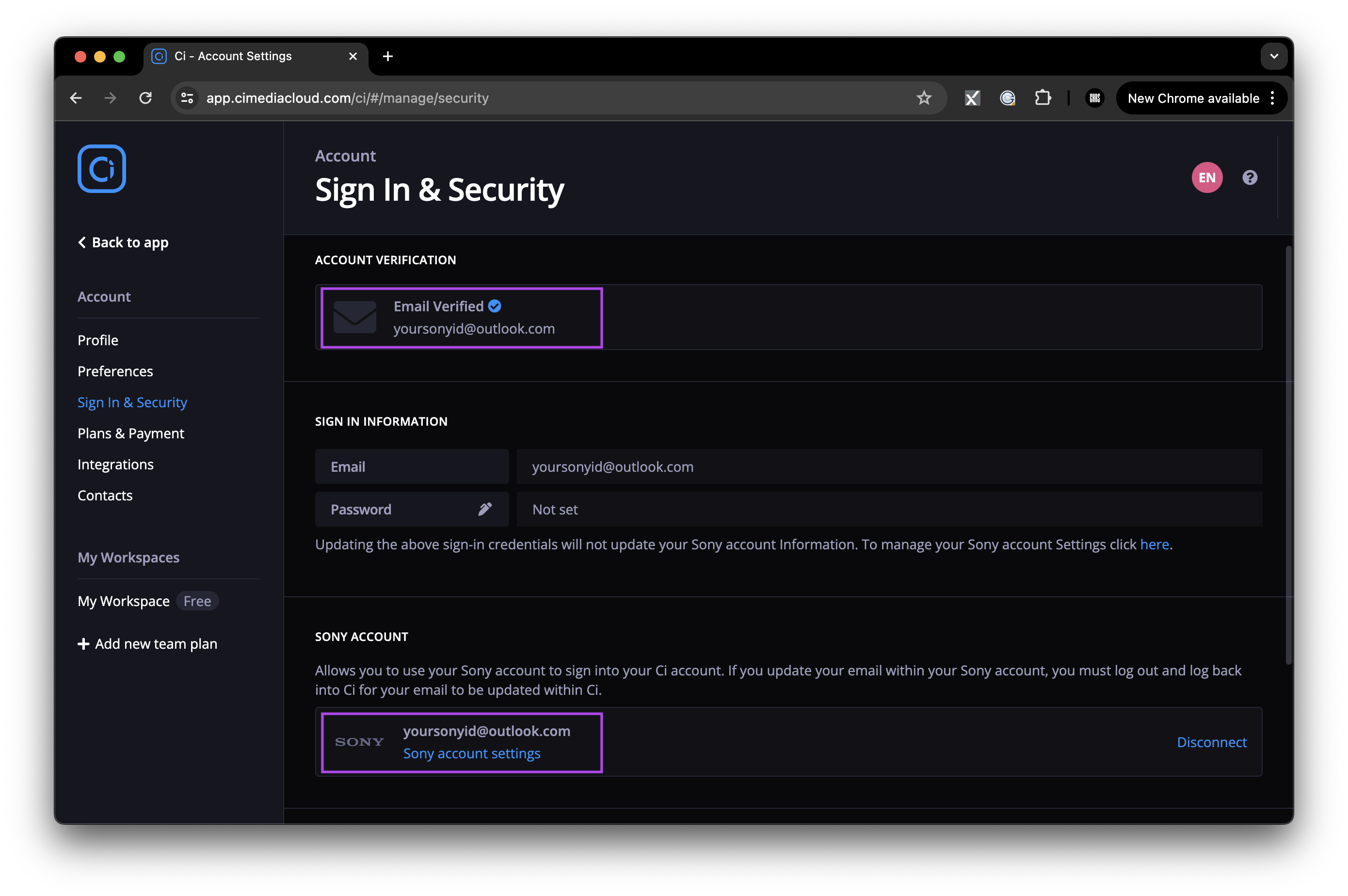Screen dimensions: 1348x896
Task: Bookmark the page with the star icon
Action: click(x=923, y=97)
